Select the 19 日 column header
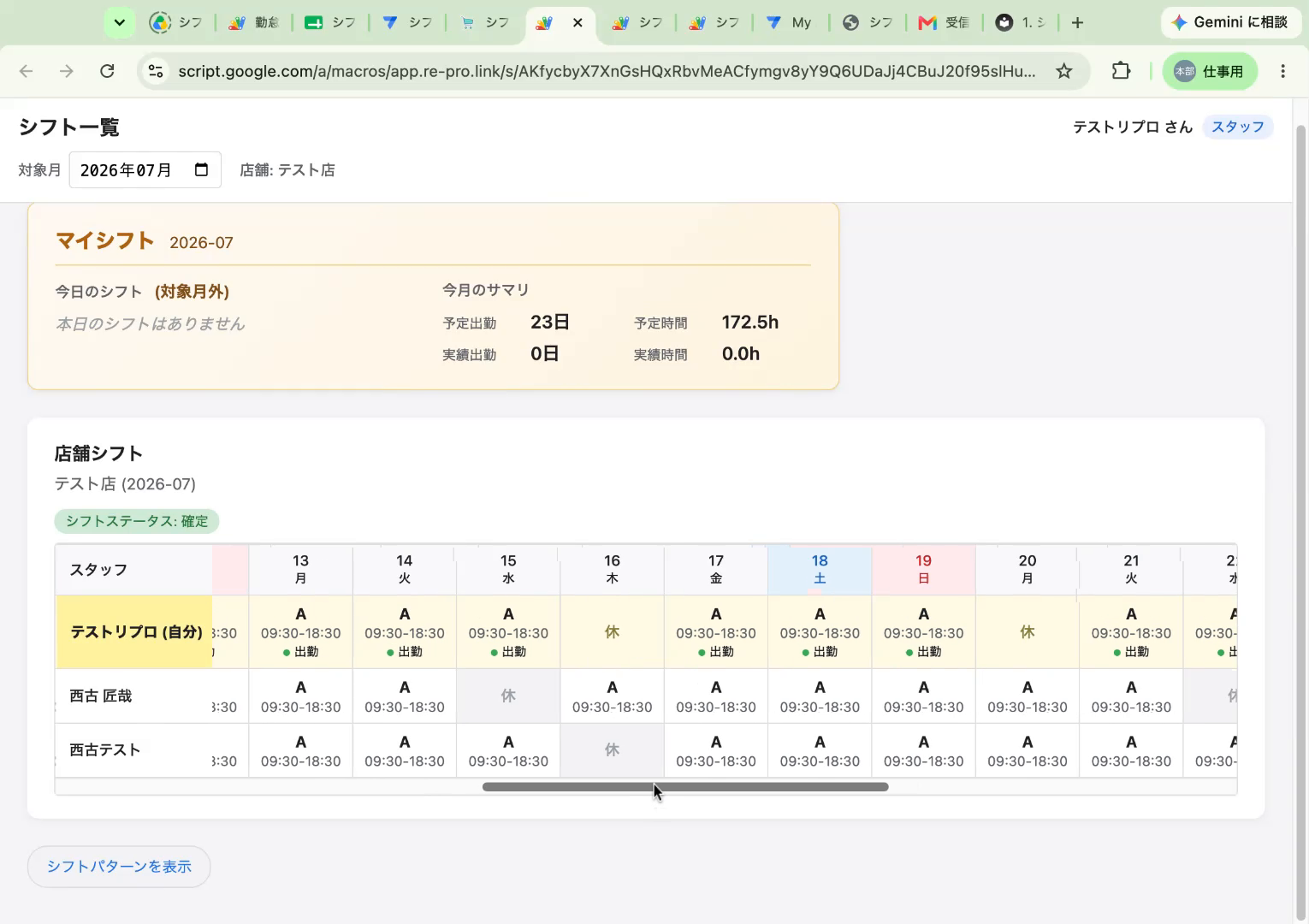This screenshot has width=1309, height=924. tap(923, 569)
